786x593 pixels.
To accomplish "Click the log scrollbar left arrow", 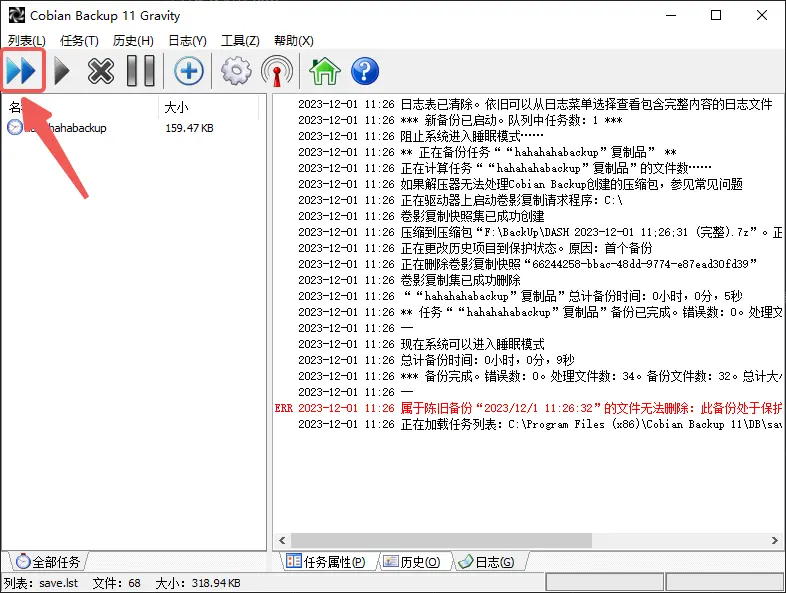I will click(282, 540).
